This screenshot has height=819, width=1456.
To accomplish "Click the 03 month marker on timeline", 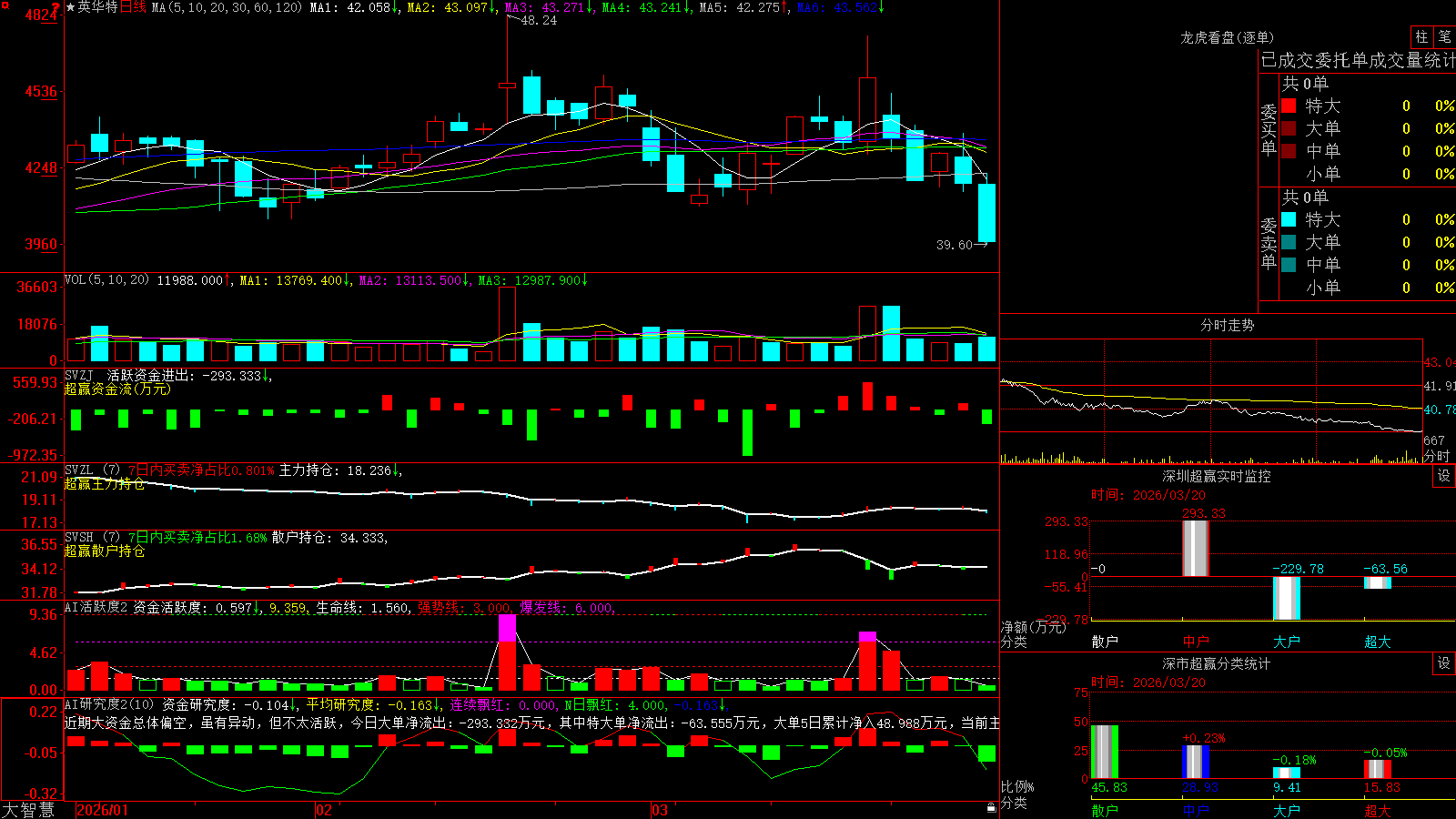I will click(660, 810).
